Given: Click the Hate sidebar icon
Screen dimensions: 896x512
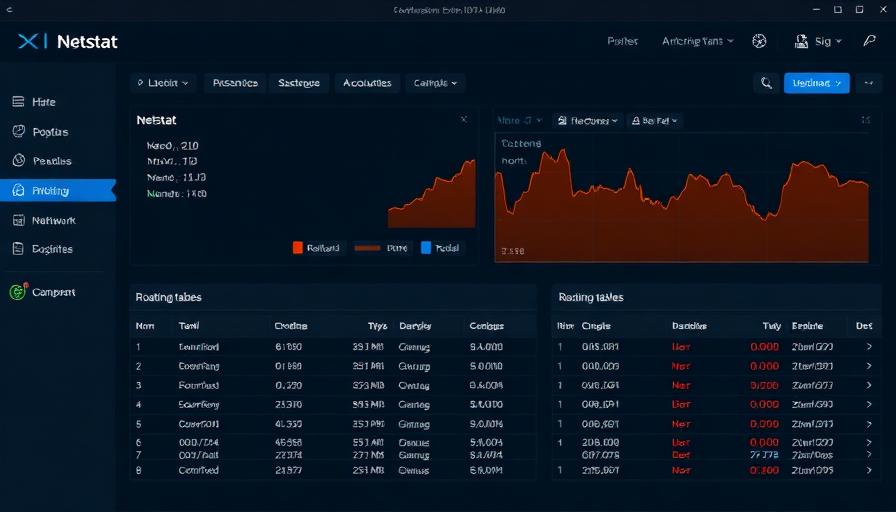Looking at the screenshot, I should 18,102.
